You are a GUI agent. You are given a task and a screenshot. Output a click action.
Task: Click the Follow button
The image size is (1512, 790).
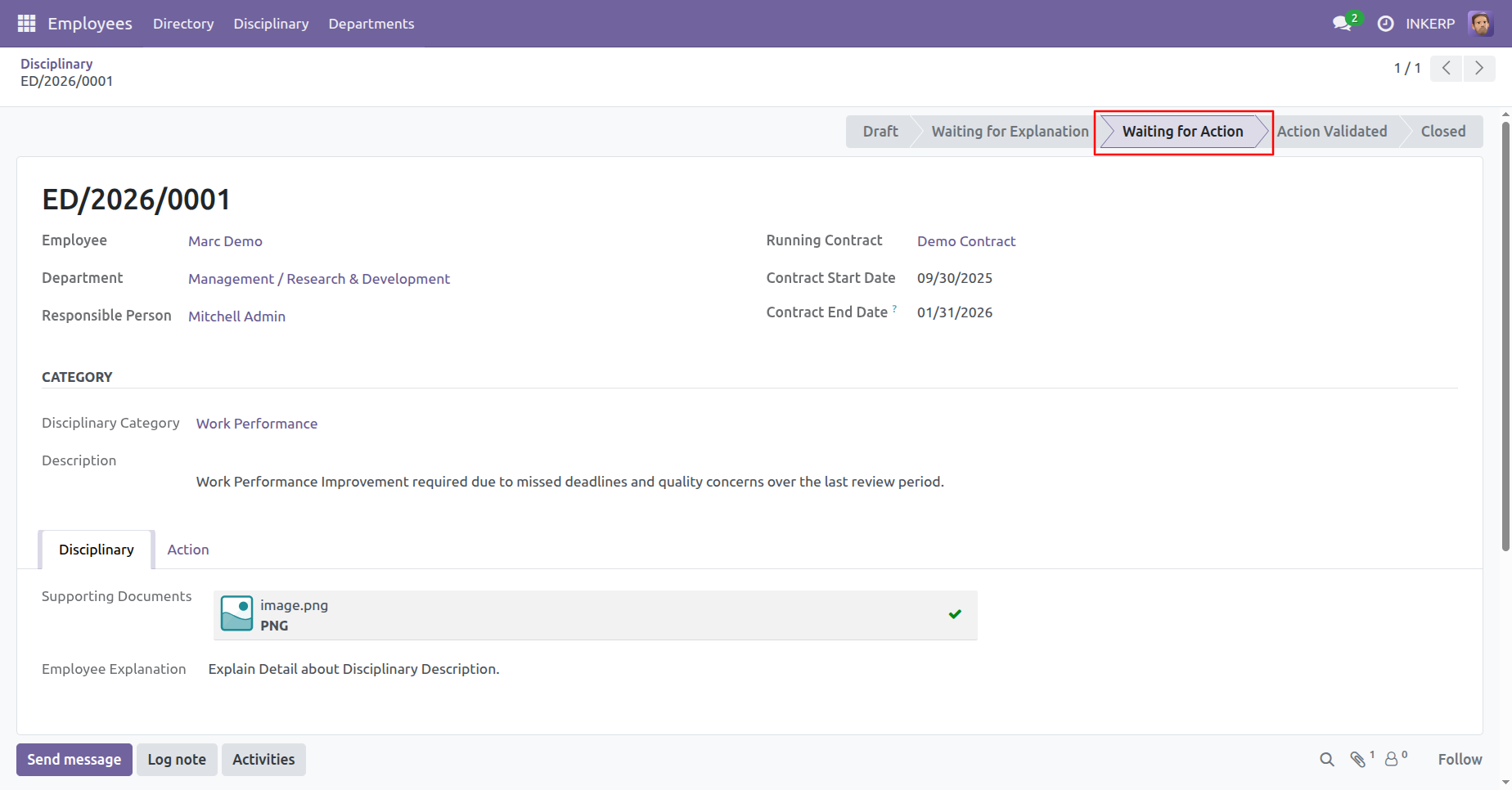[x=1460, y=760]
